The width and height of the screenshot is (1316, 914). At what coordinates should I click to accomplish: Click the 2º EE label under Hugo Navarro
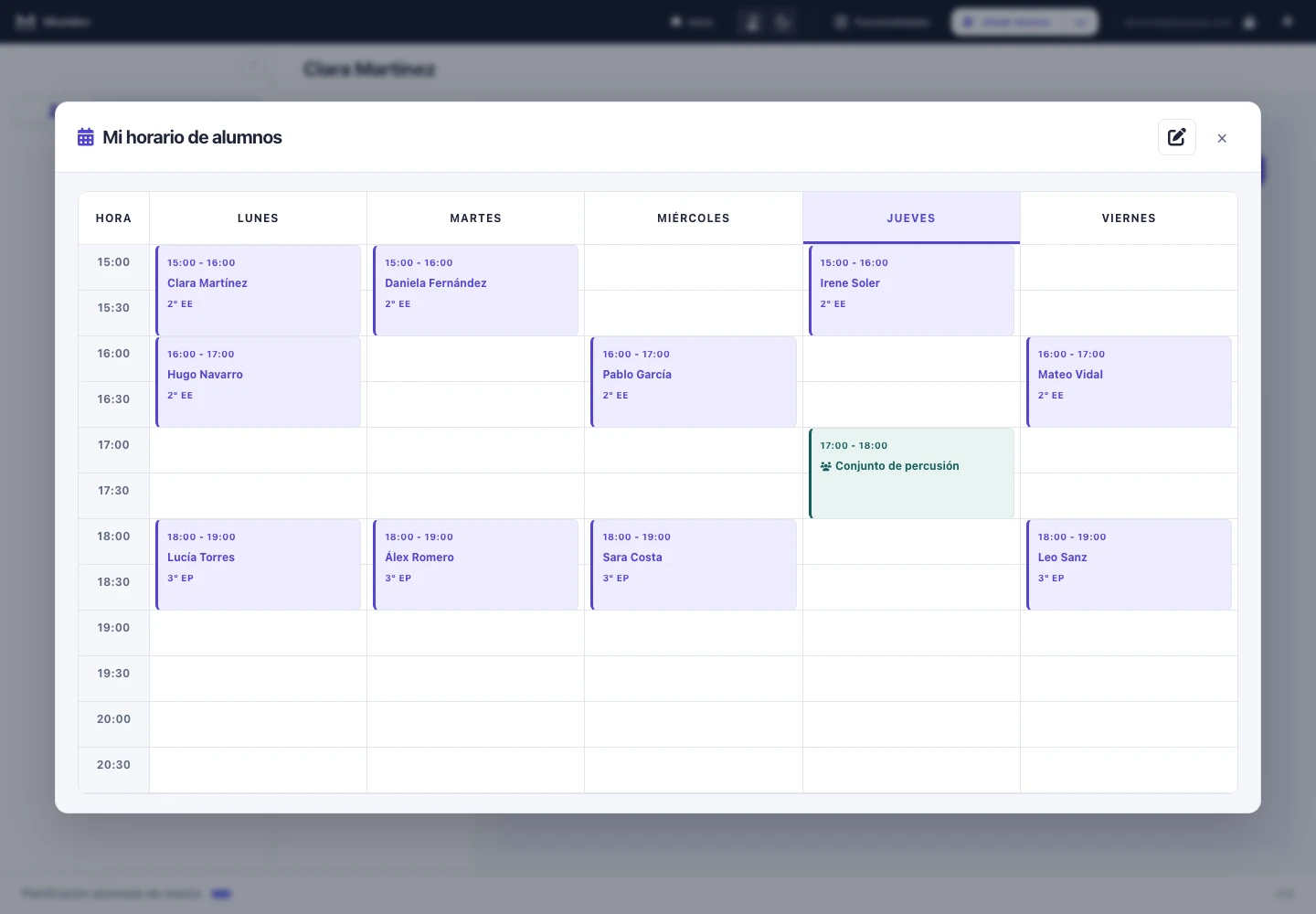click(x=180, y=396)
